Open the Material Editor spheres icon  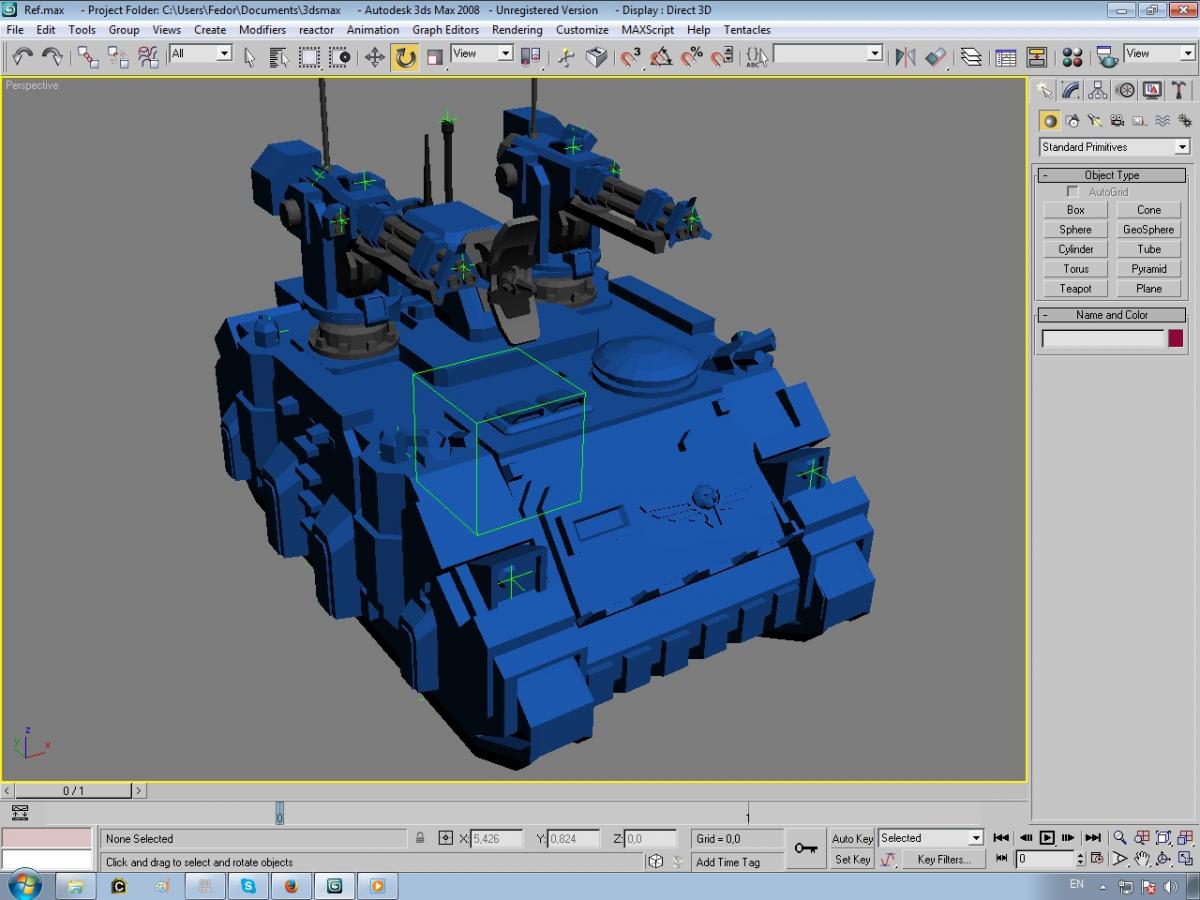pos(1072,57)
